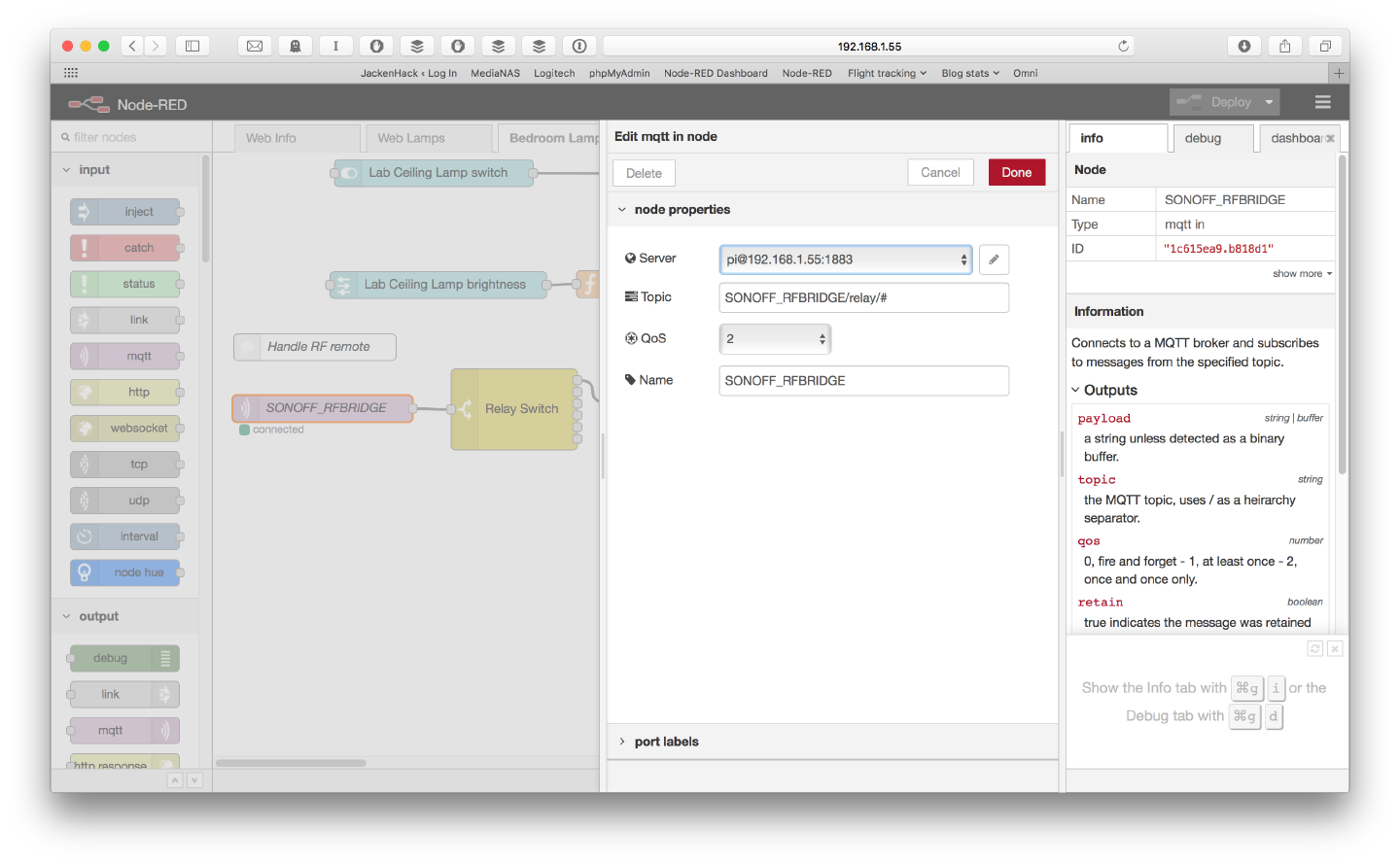Select the SONOFF_RFBRIDGE node on canvas
The image size is (1400, 865).
pos(324,408)
